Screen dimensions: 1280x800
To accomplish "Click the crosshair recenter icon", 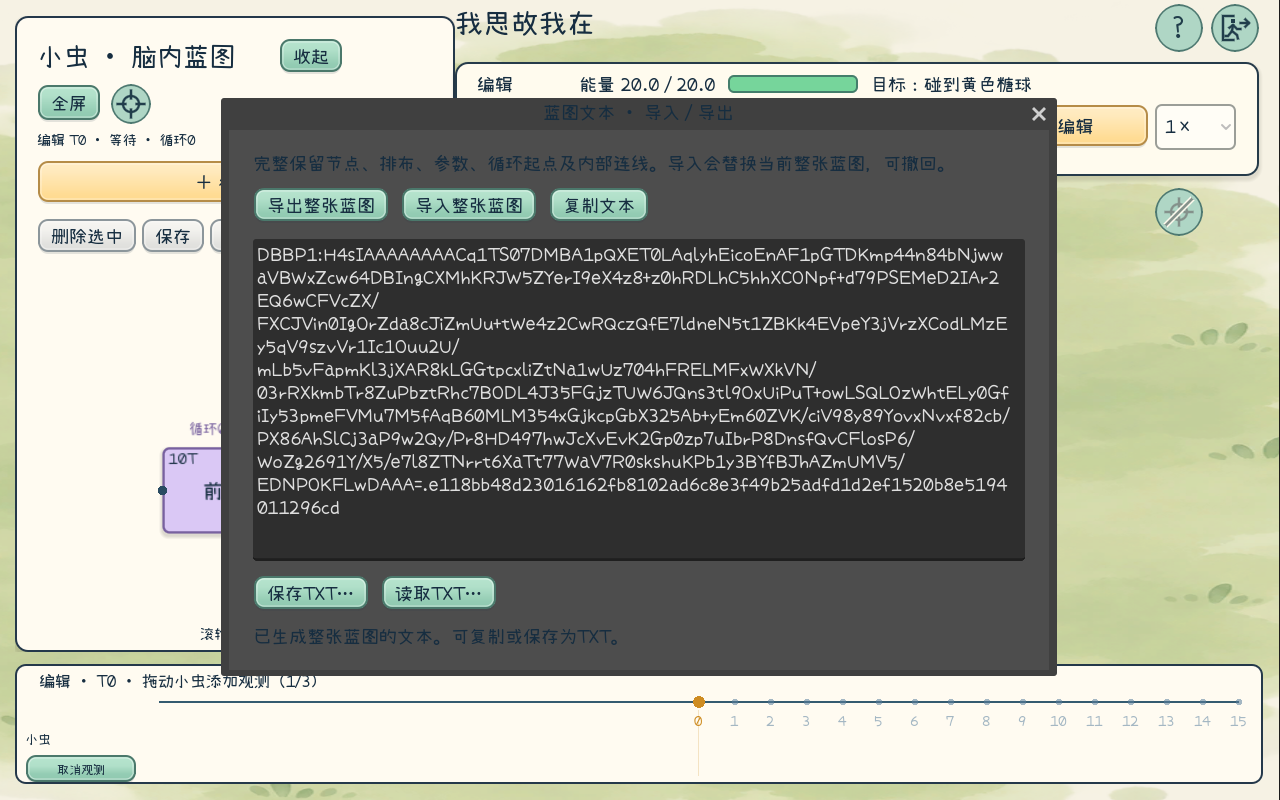I will (x=131, y=103).
